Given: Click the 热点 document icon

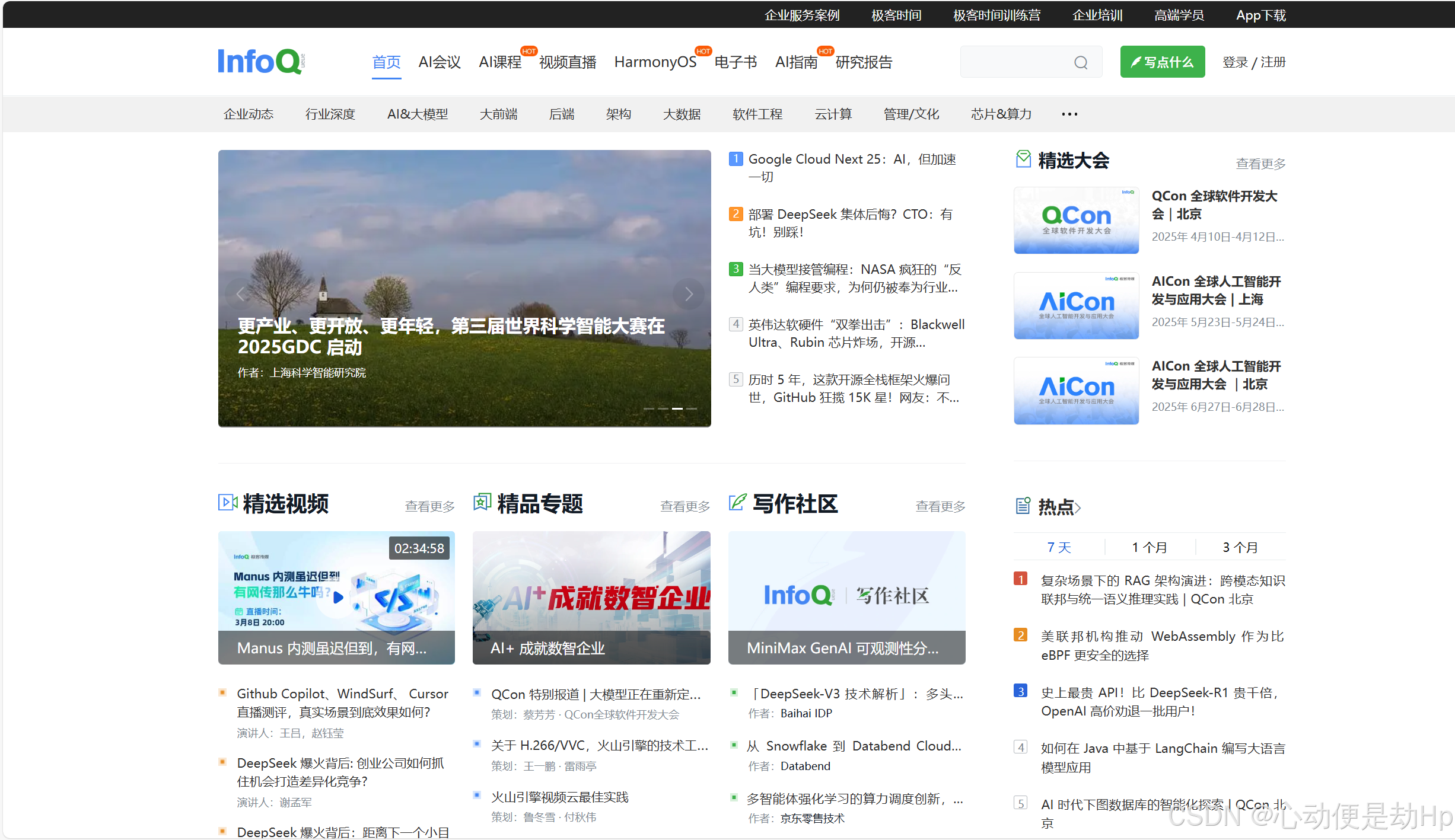Looking at the screenshot, I should 1023,506.
